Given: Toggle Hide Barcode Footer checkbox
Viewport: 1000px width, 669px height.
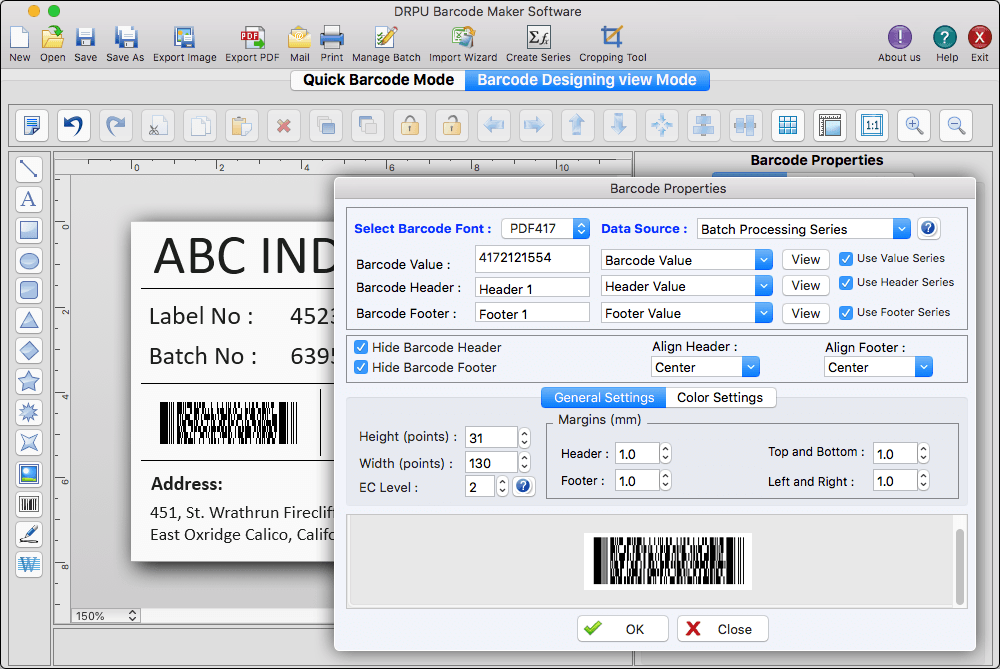Looking at the screenshot, I should (361, 367).
